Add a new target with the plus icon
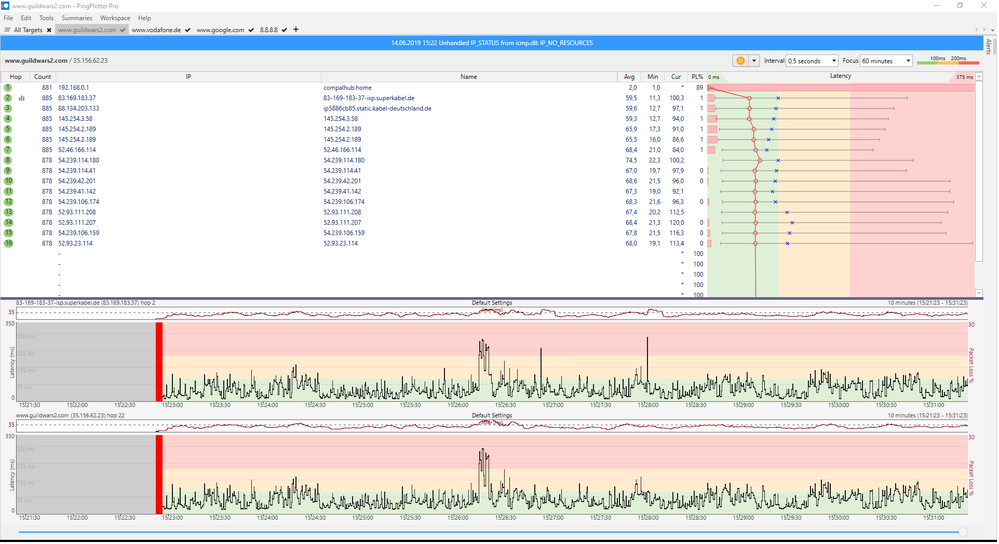Viewport: 999px width, 544px height. pos(297,30)
